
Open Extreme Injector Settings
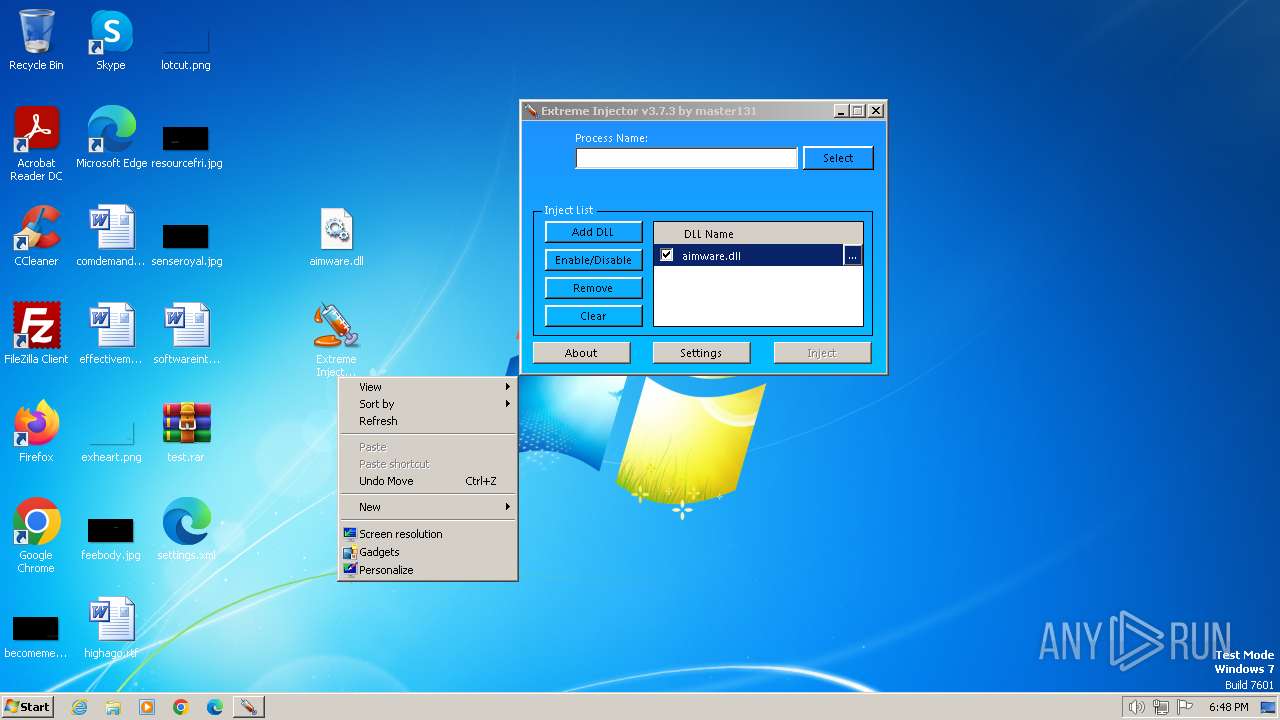(x=701, y=353)
